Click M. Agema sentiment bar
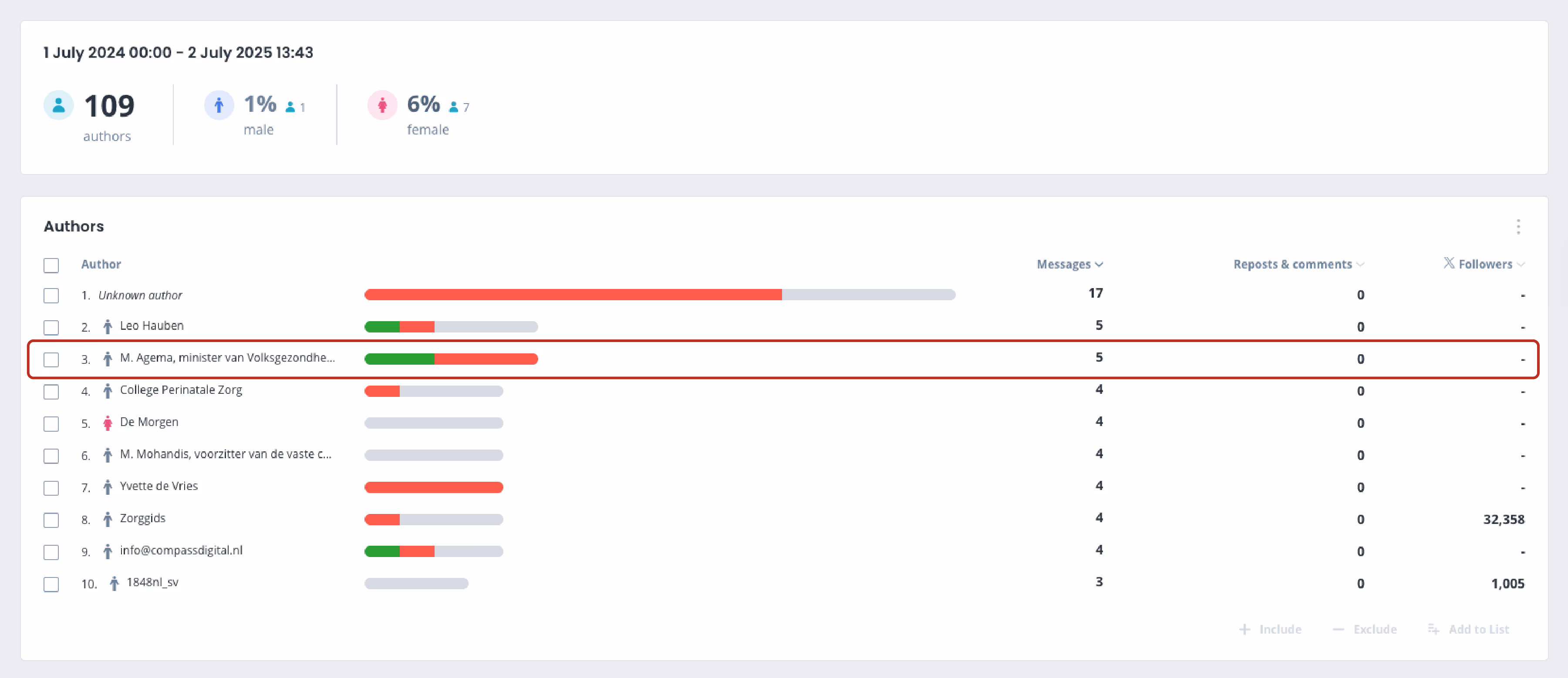The width and height of the screenshot is (1568, 678). click(451, 359)
